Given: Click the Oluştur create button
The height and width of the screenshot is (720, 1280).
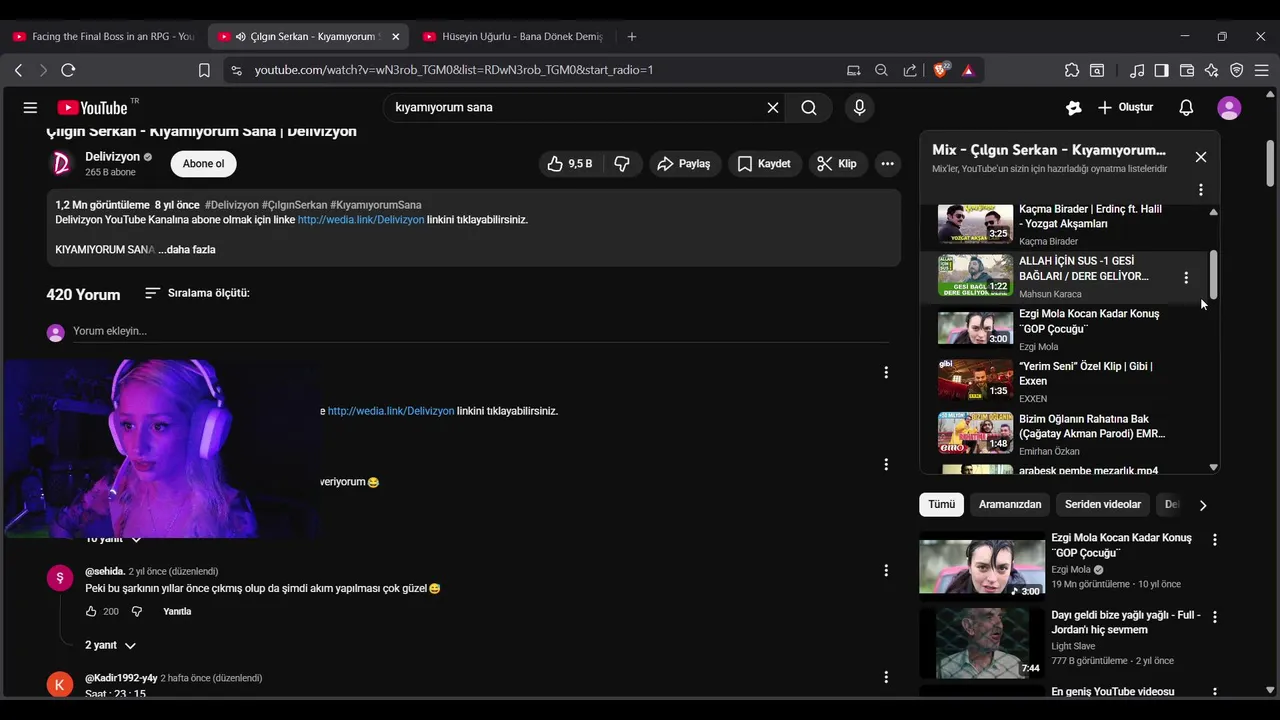Looking at the screenshot, I should (1126, 108).
